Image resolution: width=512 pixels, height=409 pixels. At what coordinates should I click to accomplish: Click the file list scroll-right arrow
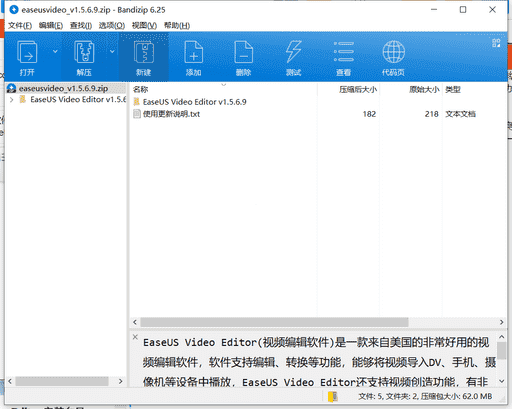point(502,322)
